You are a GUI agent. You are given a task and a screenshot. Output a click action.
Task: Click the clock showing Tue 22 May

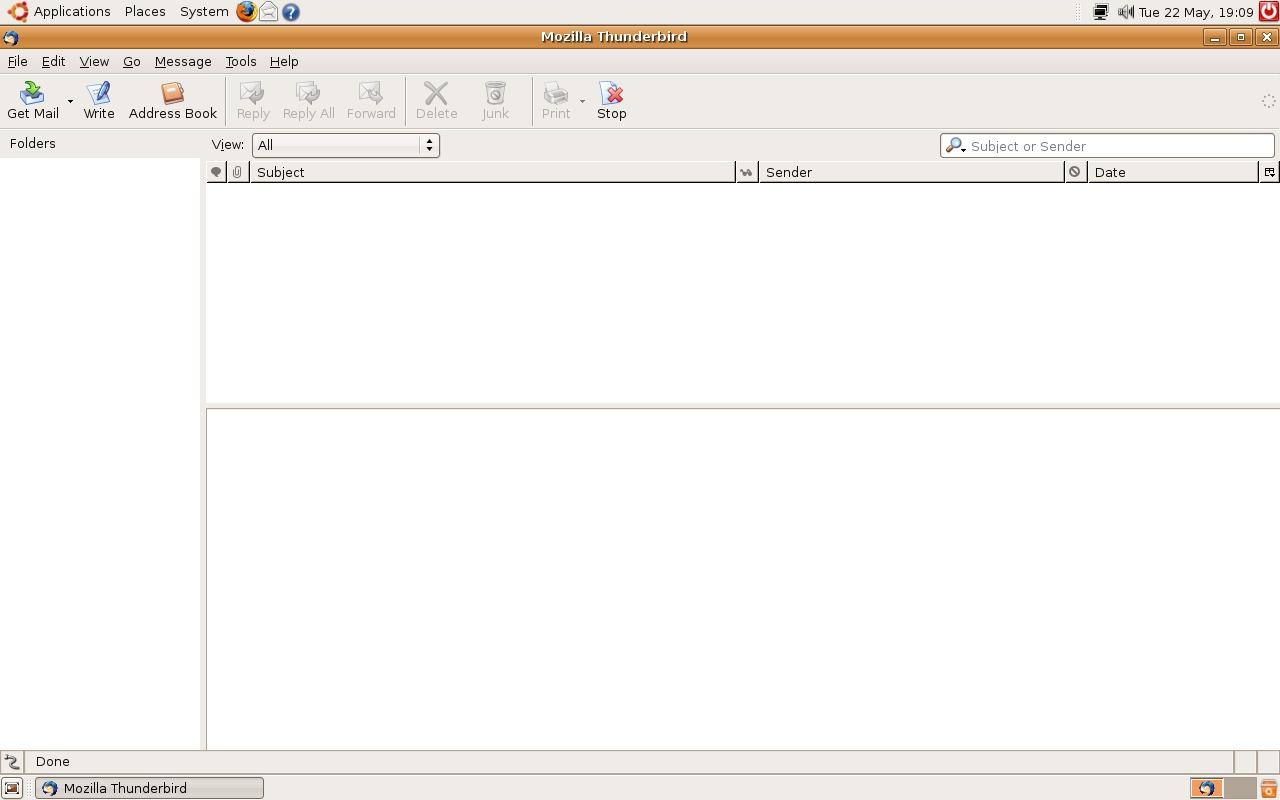1196,12
